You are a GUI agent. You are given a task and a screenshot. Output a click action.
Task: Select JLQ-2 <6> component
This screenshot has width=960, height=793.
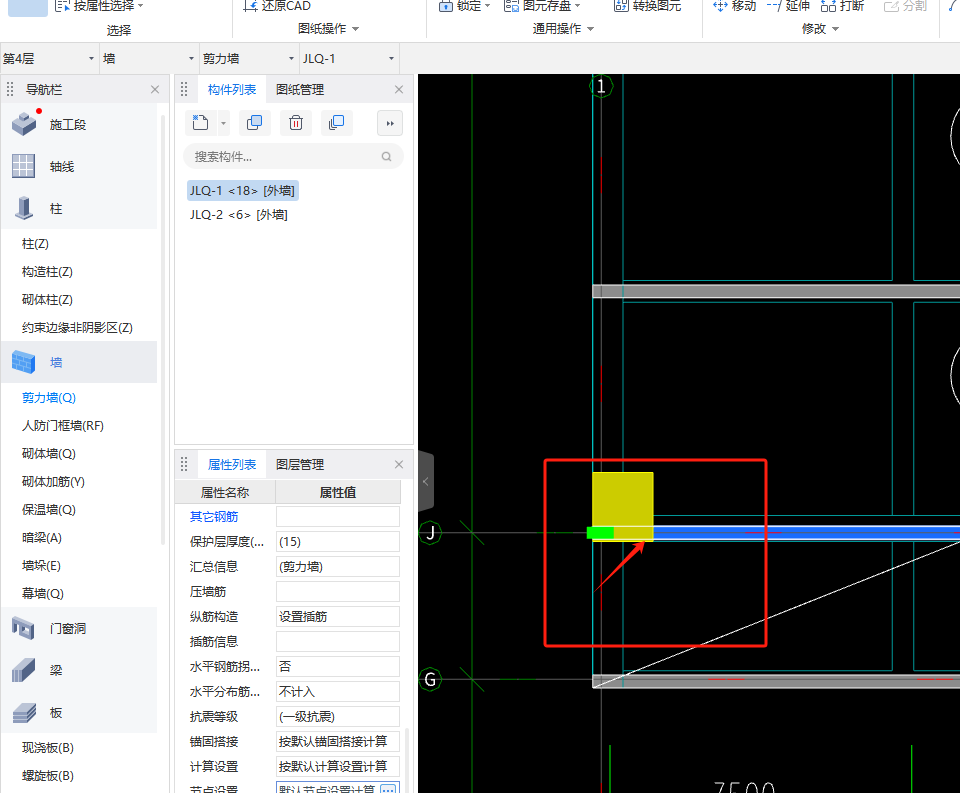(239, 215)
